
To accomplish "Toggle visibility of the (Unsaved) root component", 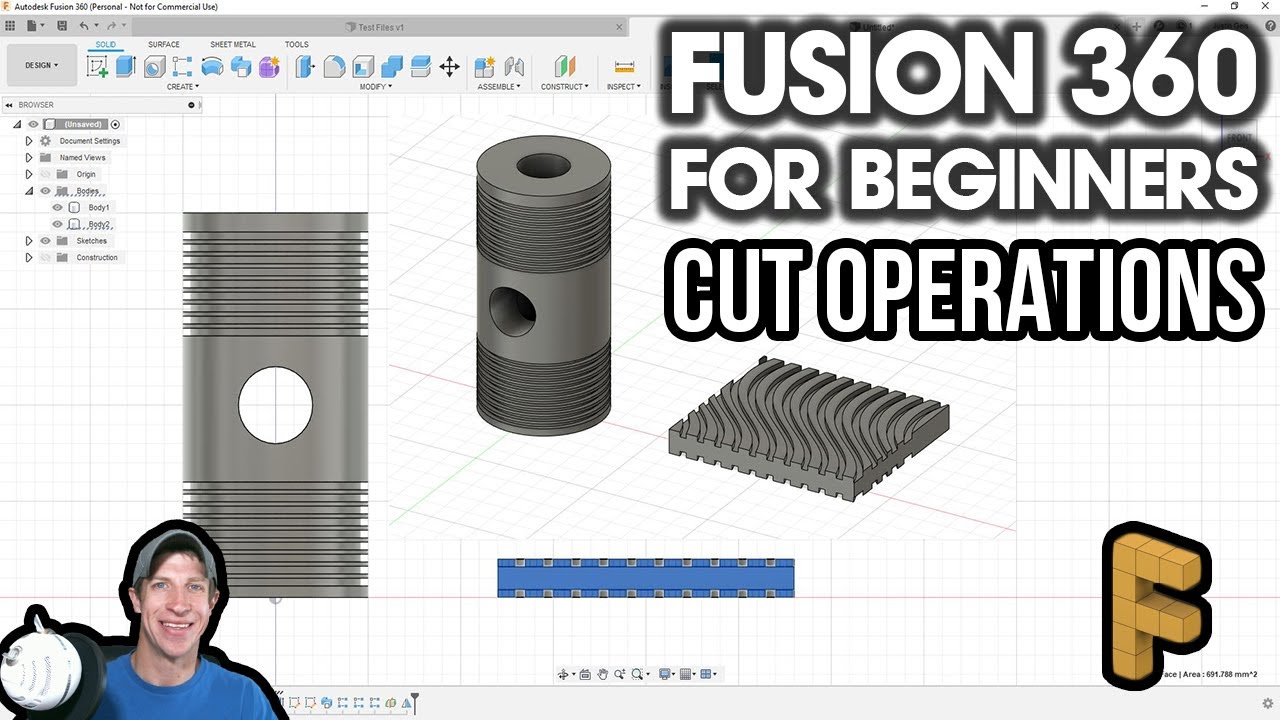I will click(x=33, y=124).
